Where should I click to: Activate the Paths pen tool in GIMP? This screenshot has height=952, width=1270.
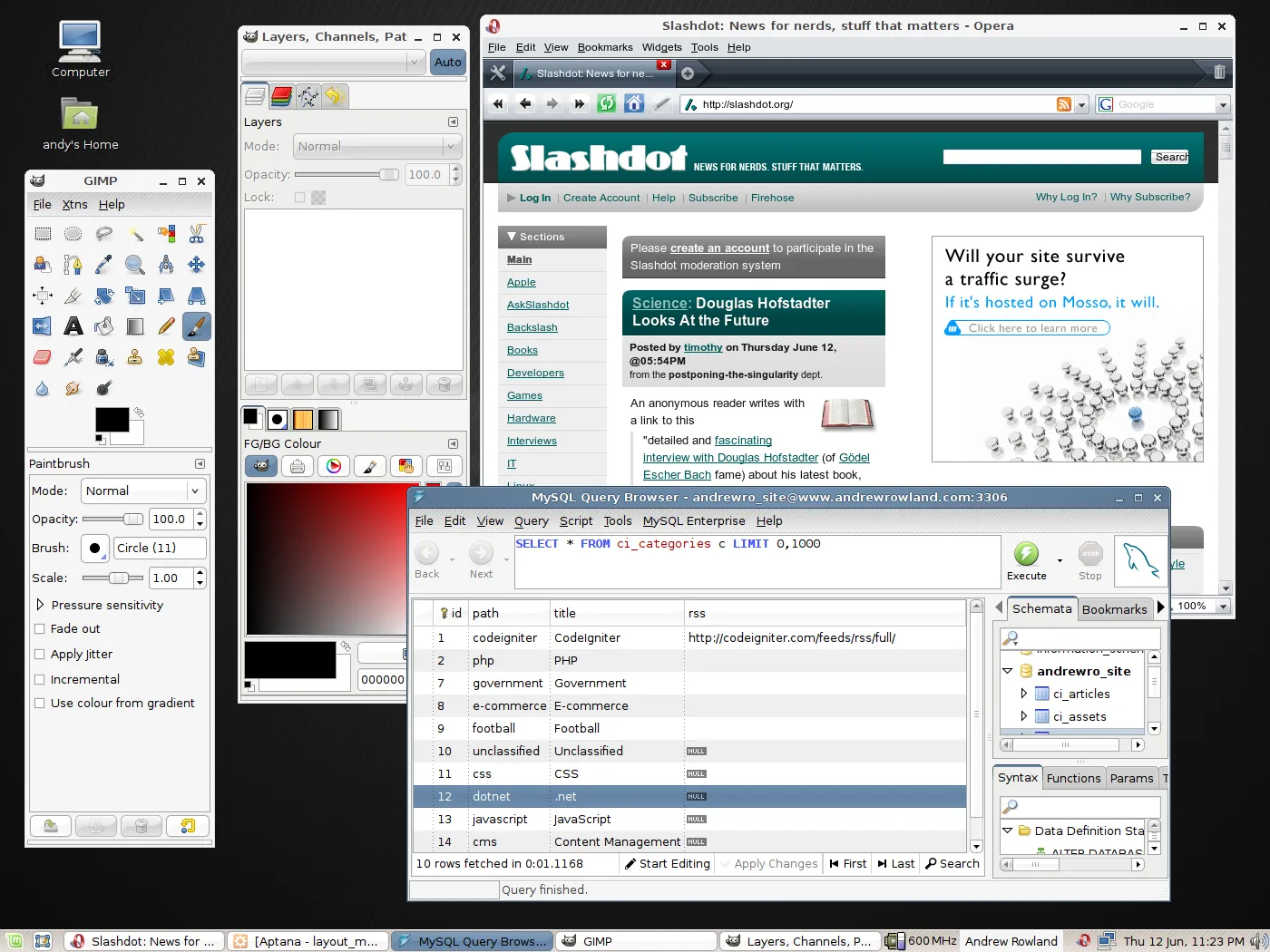pos(73,265)
